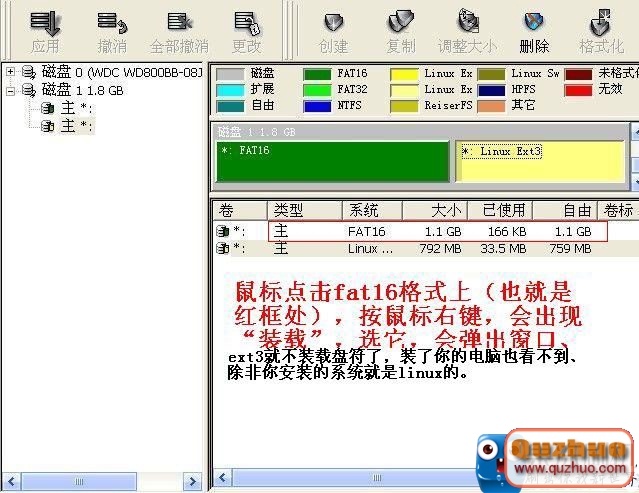Click the 磁盘 1 disk icon in tree
Image resolution: width=639 pixels, height=493 pixels.
29,90
